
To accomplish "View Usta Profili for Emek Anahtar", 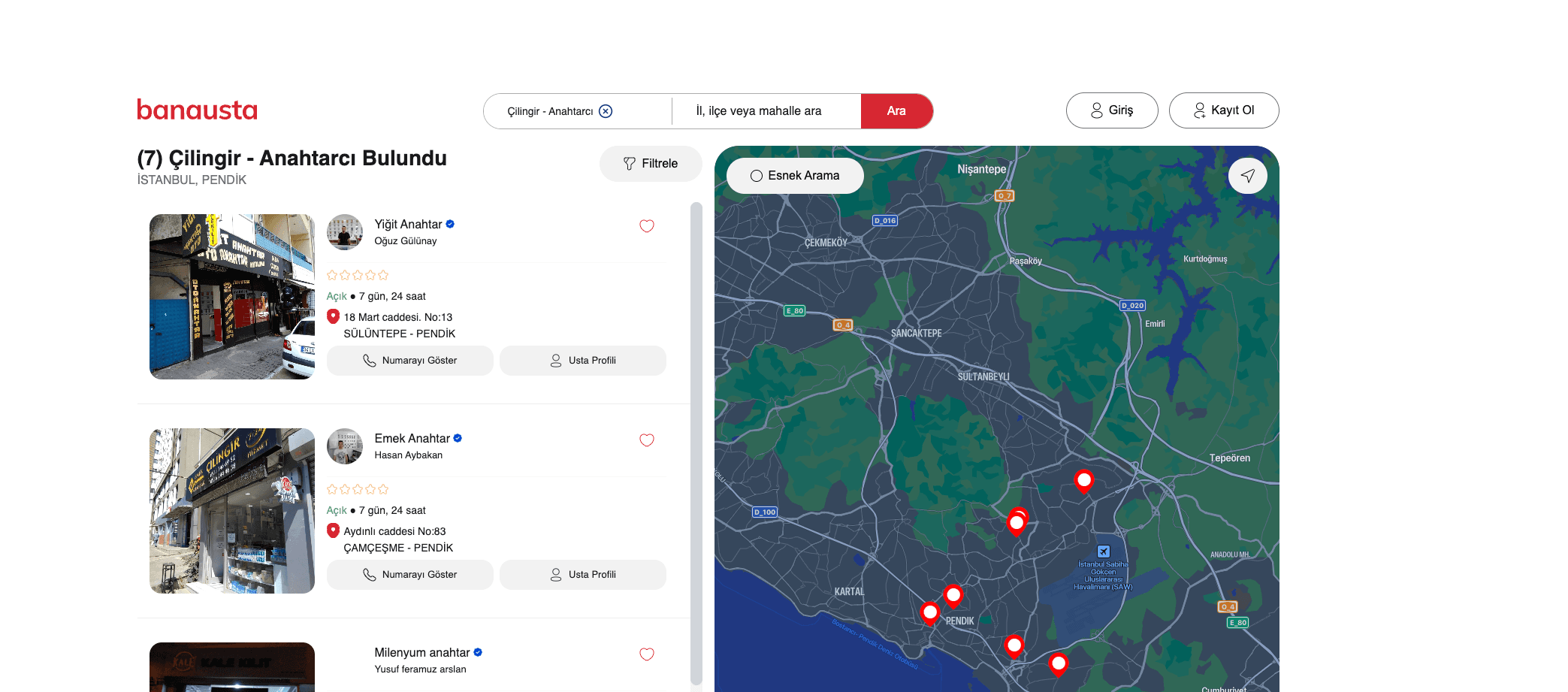I will [583, 575].
